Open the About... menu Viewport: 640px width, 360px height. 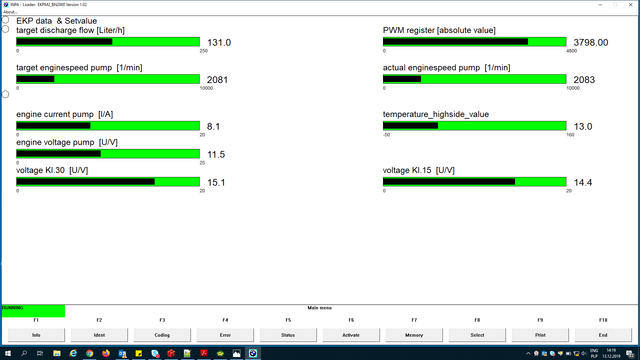[10, 12]
